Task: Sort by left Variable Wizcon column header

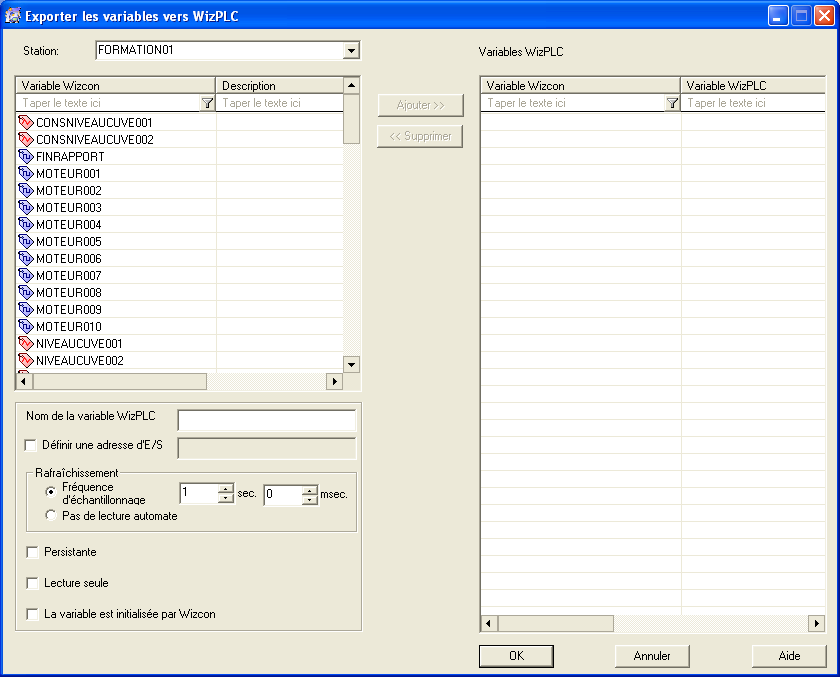Action: pos(116,86)
